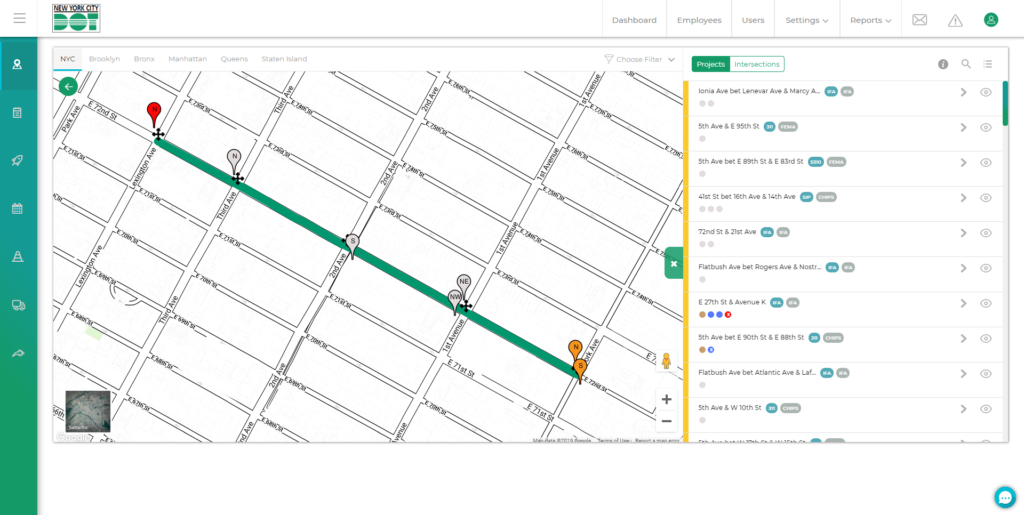Open the alerts warning triangle icon

(x=955, y=20)
